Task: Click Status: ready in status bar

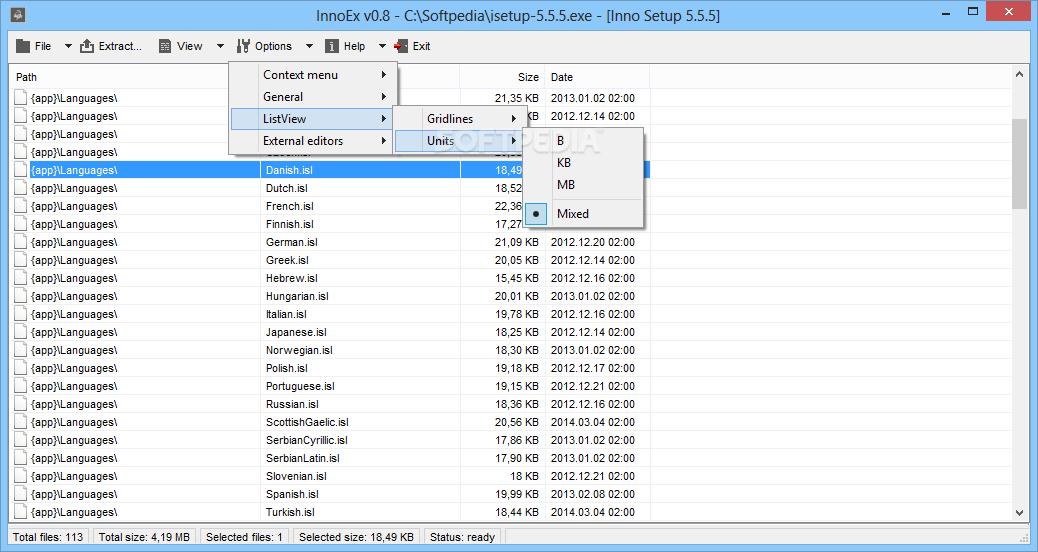Action: click(462, 537)
